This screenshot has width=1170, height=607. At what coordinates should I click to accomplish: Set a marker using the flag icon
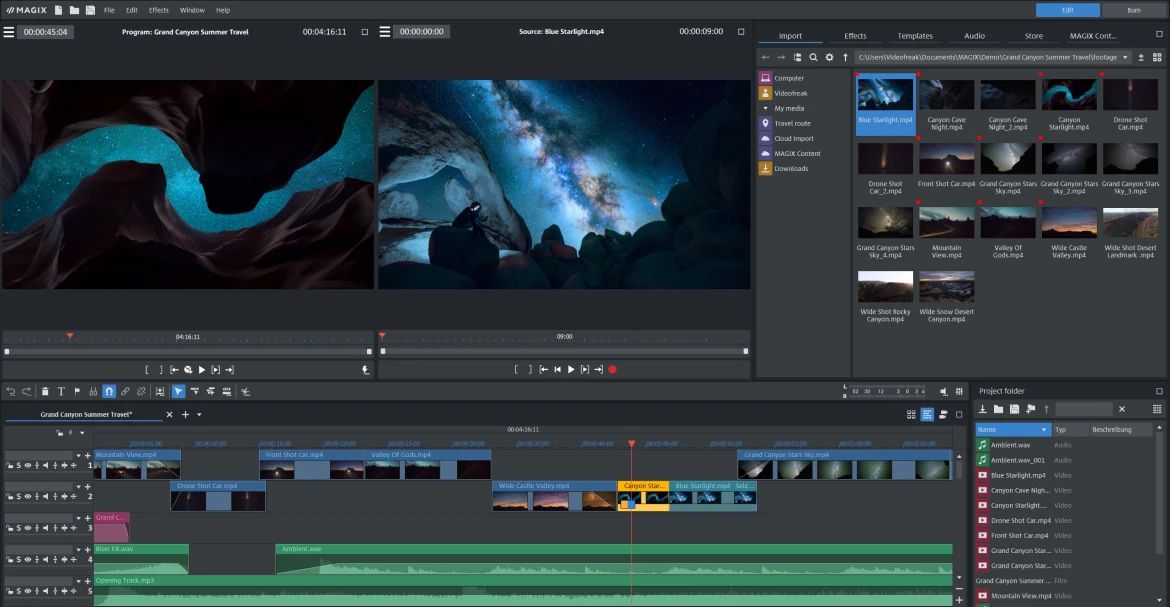(x=77, y=391)
